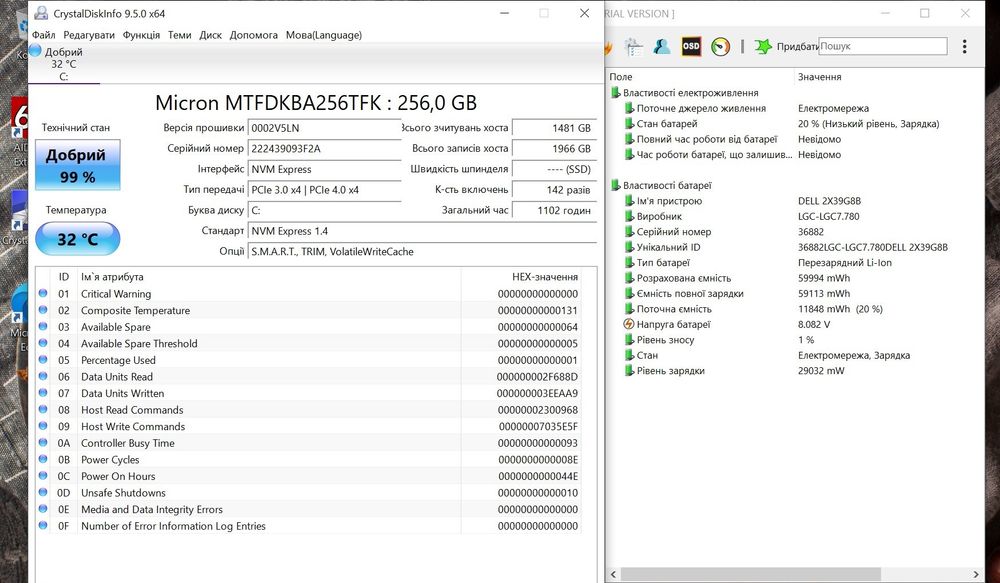This screenshot has width=1000, height=583.
Task: Click the Percentage Used status orb
Action: pyautogui.click(x=43, y=360)
